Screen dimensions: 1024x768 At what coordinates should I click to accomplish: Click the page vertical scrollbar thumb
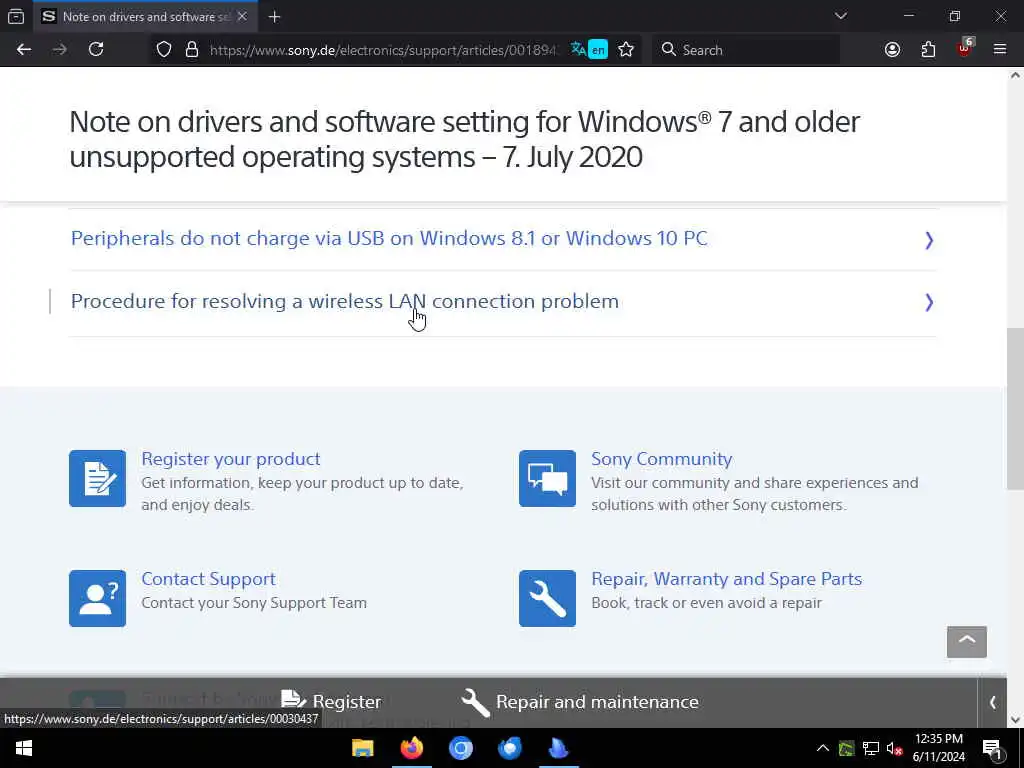tap(1015, 408)
